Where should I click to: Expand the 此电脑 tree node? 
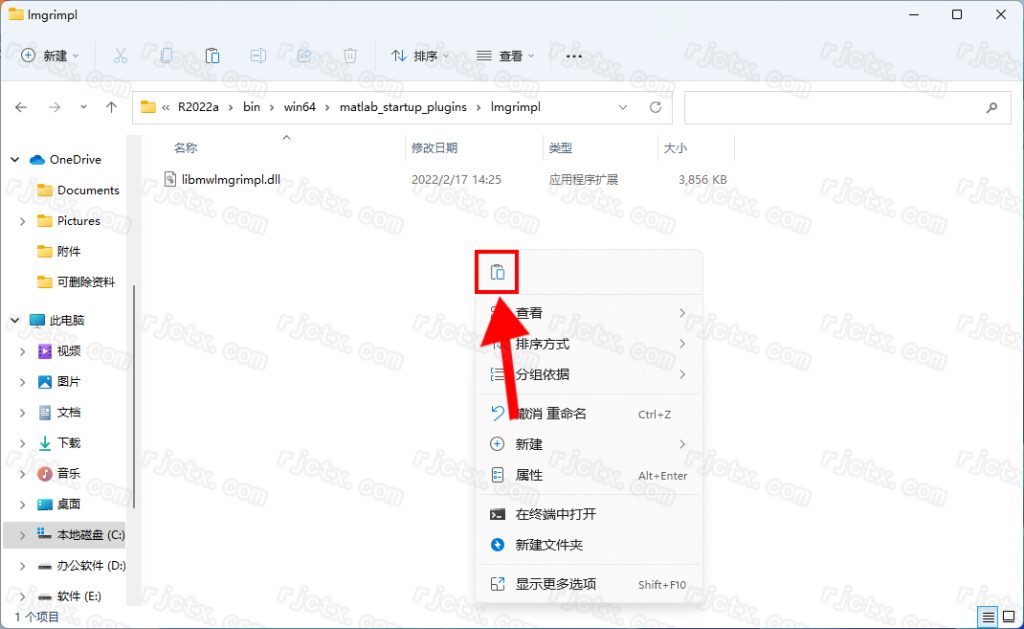pyautogui.click(x=16, y=320)
